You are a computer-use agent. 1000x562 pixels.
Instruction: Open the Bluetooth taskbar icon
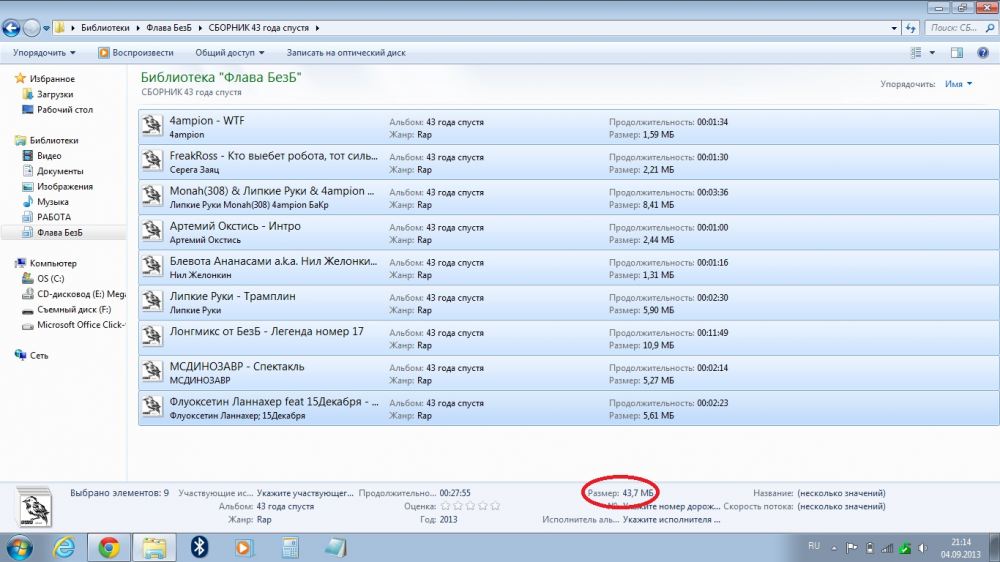[x=200, y=548]
